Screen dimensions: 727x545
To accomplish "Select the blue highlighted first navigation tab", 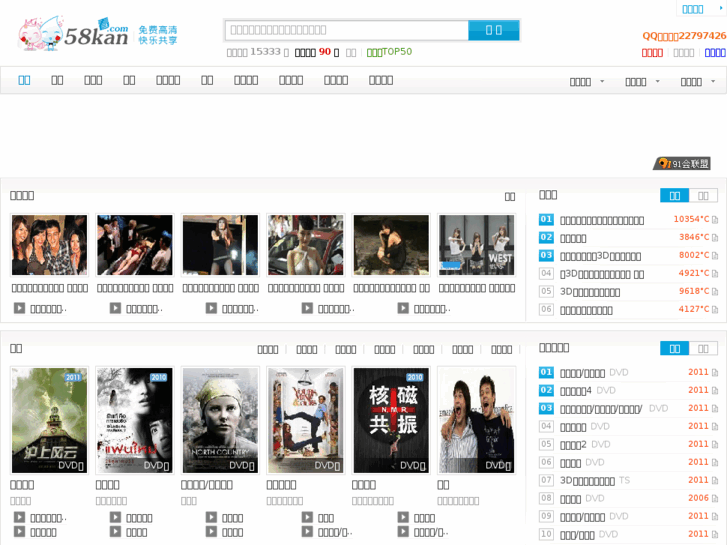I will tap(24, 80).
